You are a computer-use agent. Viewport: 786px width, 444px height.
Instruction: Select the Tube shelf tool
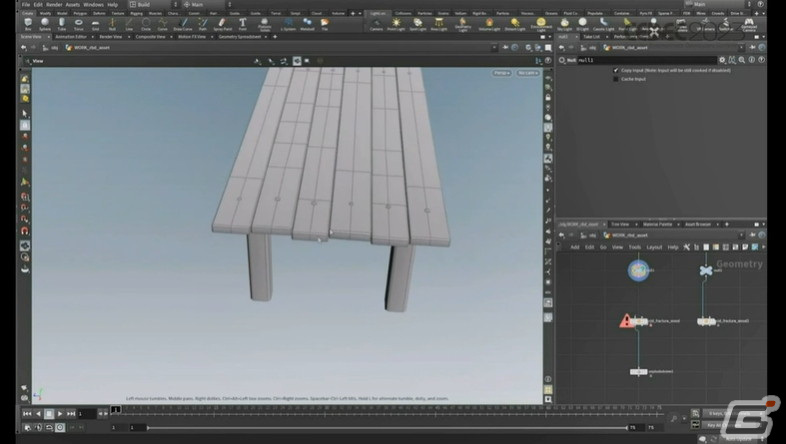[x=62, y=24]
